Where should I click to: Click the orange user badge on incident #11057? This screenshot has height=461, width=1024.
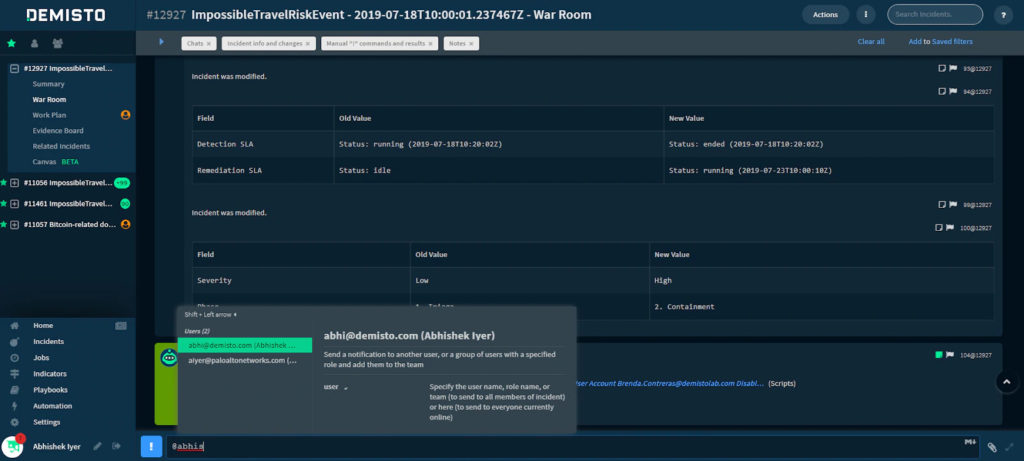pyautogui.click(x=125, y=224)
